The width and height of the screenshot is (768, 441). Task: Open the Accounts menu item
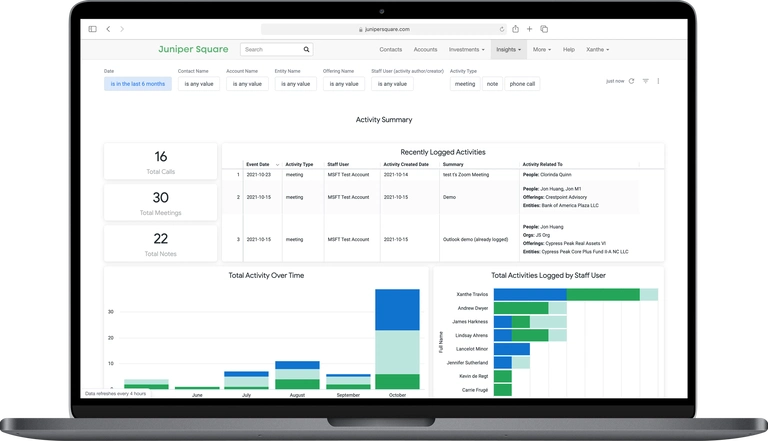point(425,49)
